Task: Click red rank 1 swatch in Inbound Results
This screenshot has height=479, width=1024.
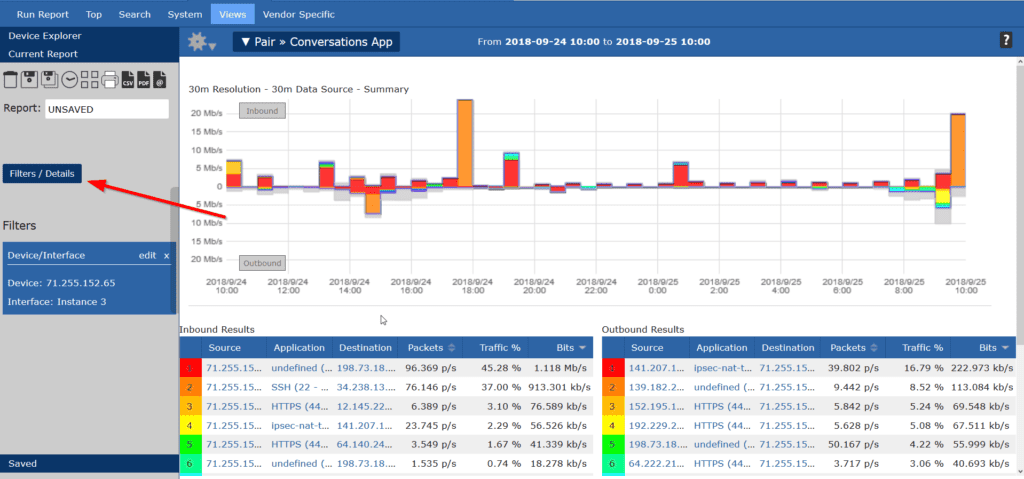Action: (190, 368)
